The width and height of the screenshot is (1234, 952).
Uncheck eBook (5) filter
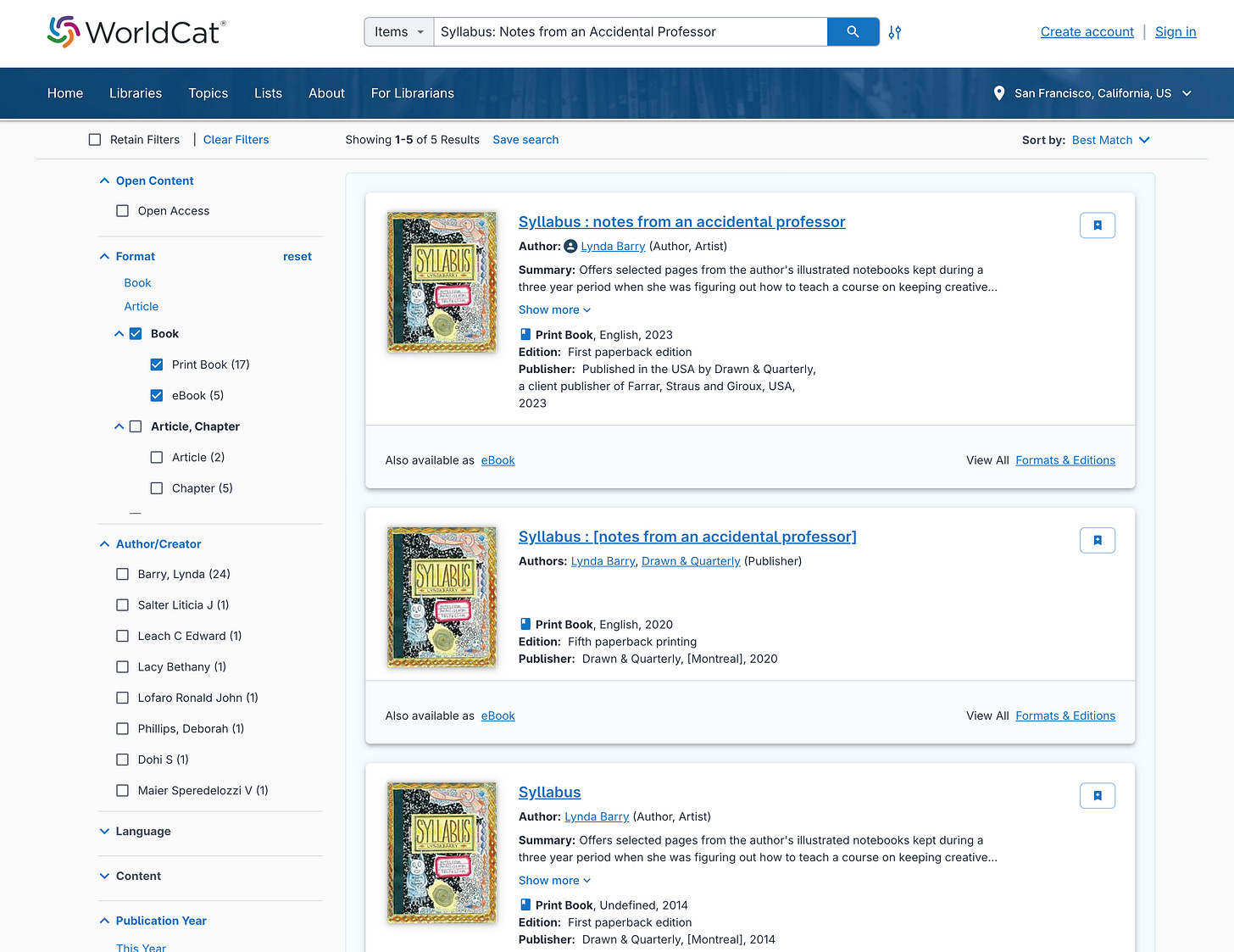point(157,395)
